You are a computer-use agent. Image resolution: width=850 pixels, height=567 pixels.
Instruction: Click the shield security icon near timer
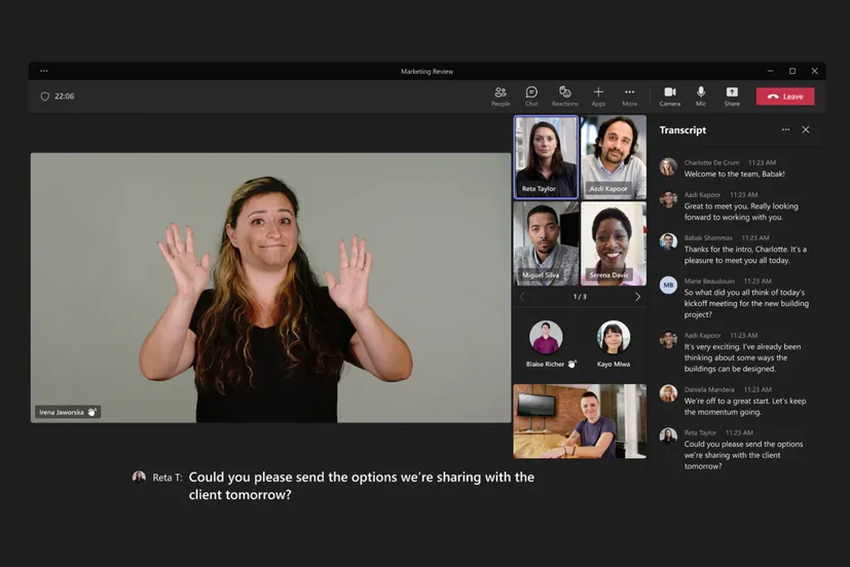(45, 97)
